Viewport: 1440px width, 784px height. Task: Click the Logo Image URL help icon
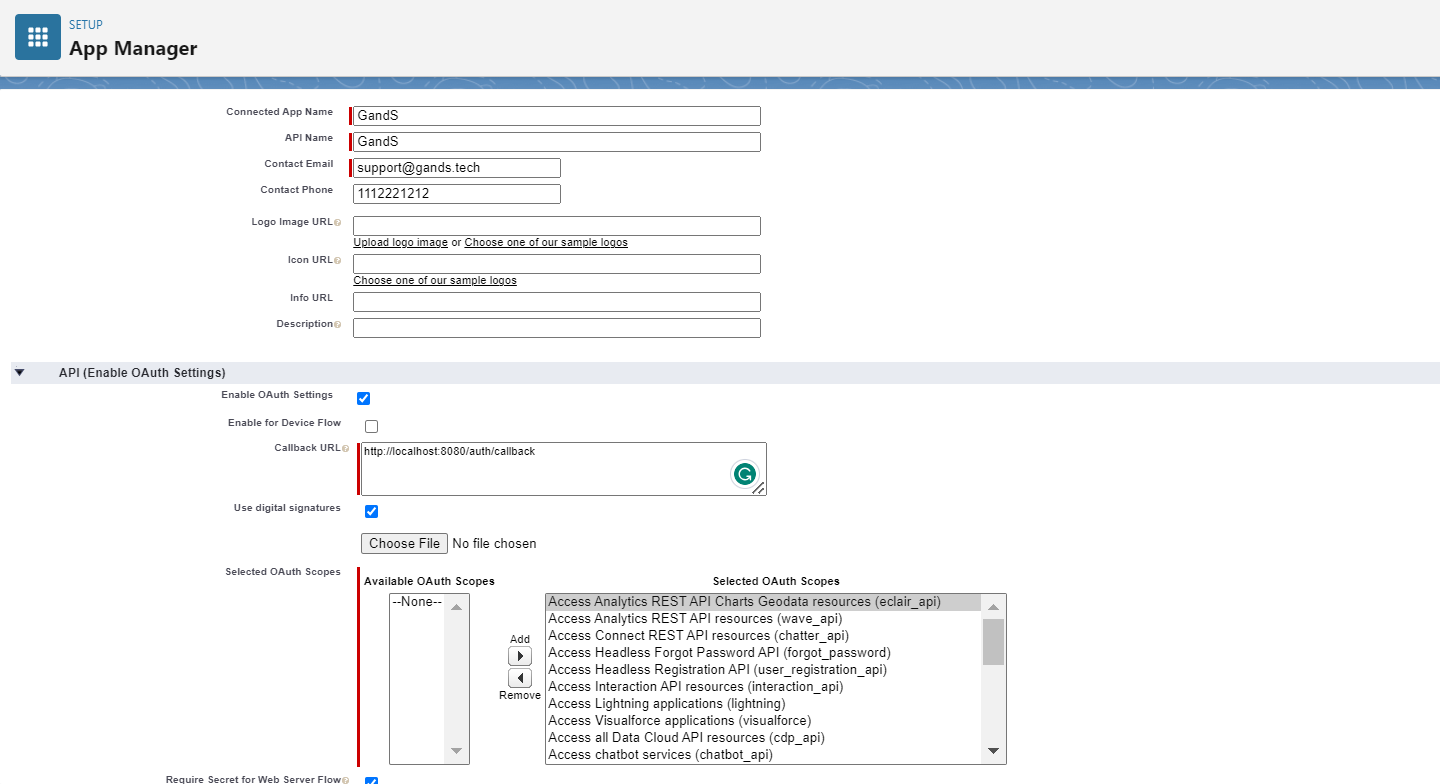337,223
